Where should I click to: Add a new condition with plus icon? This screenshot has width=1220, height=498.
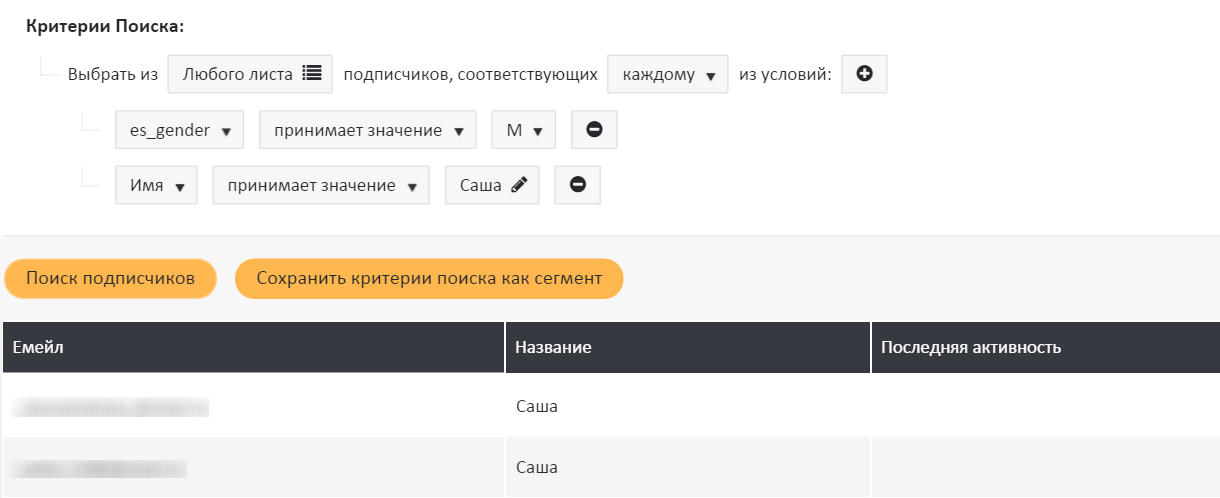864,74
